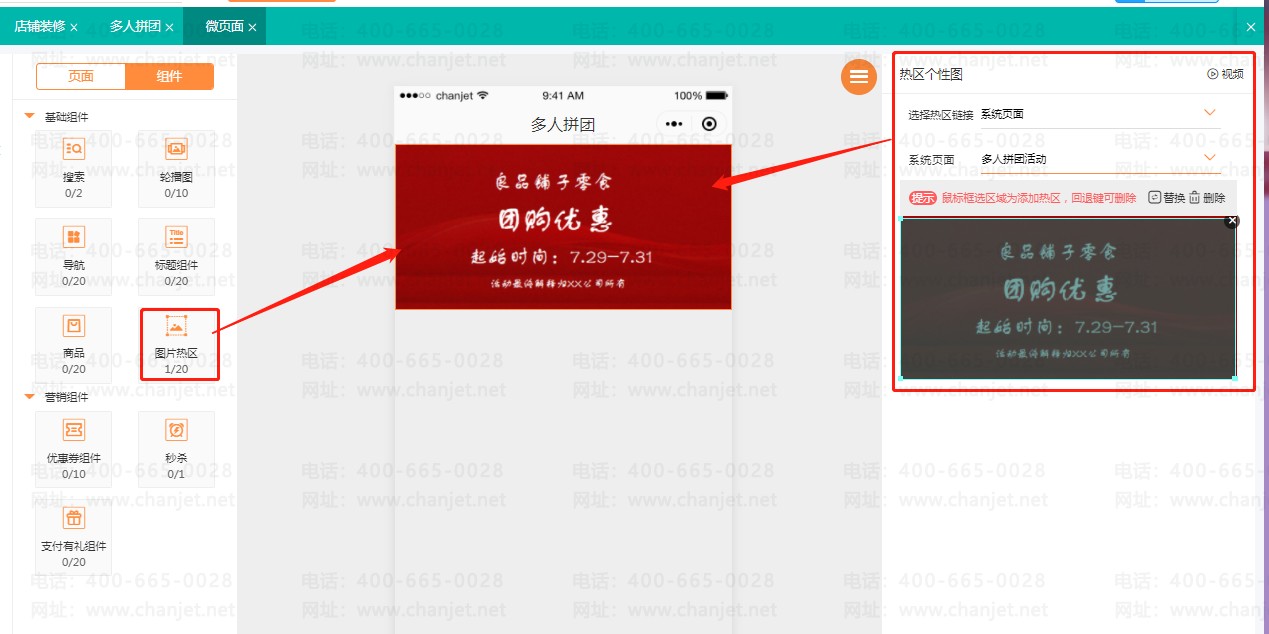1269x634 pixels.
Task: Click phone preview three-dots menu icon
Action: tap(674, 124)
